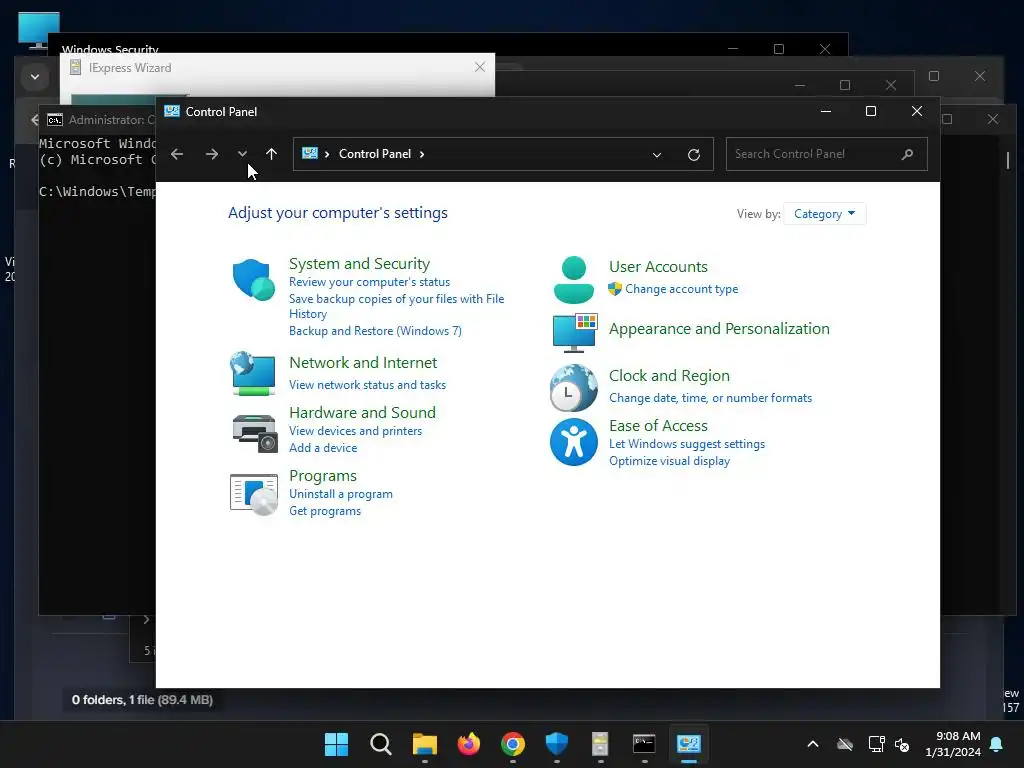
Task: Show hidden icons in system tray
Action: click(x=813, y=744)
